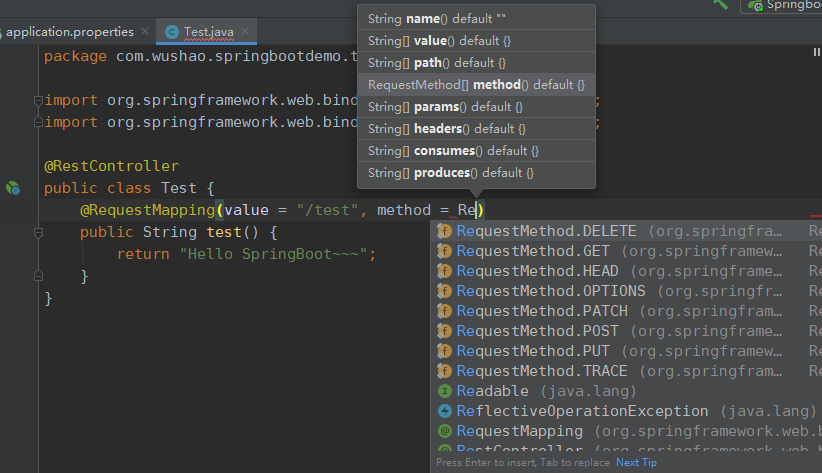Close the application.properties tab
This screenshot has width=822, height=473.
pos(144,32)
